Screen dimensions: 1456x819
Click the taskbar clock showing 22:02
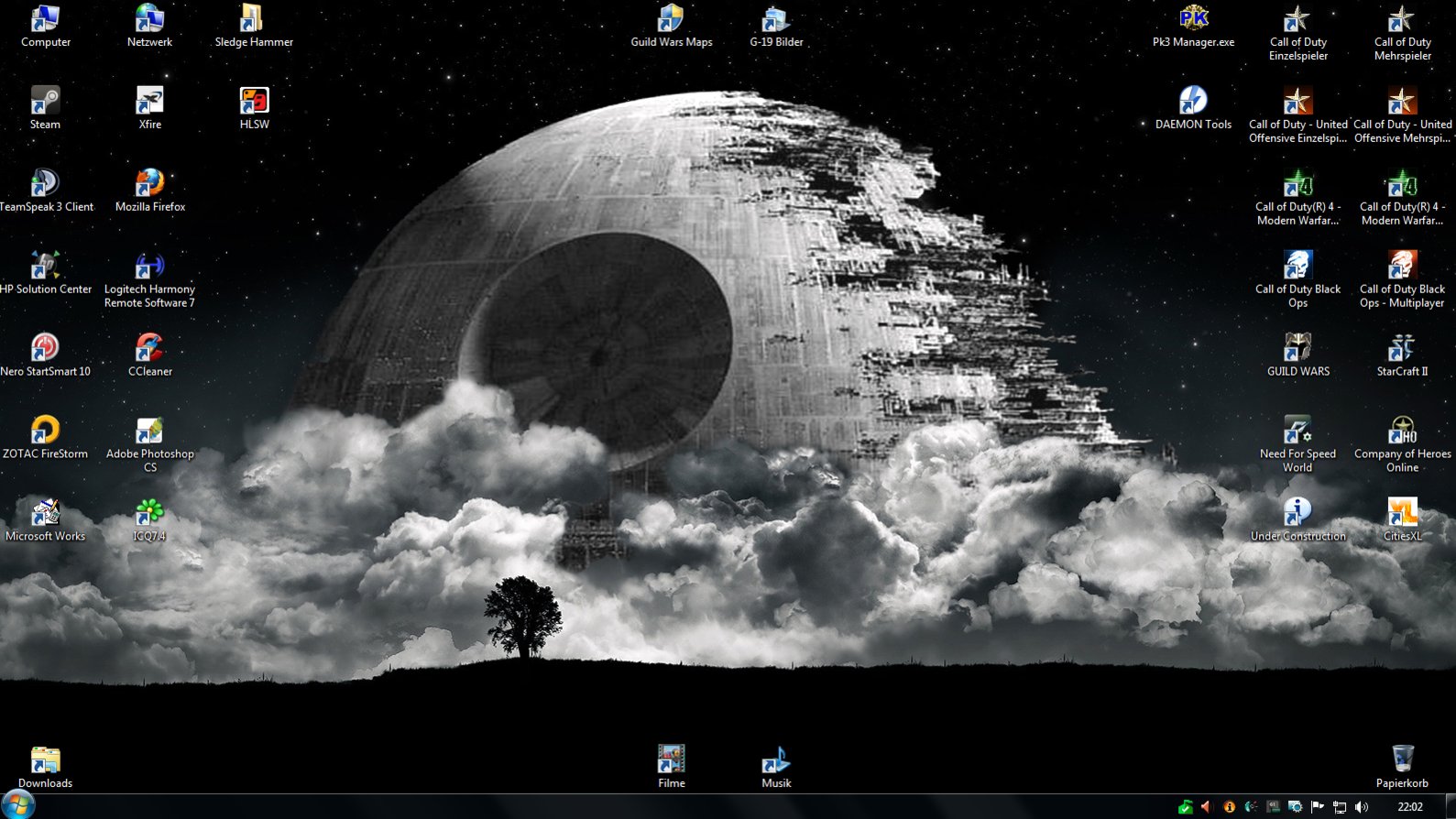tap(1410, 807)
